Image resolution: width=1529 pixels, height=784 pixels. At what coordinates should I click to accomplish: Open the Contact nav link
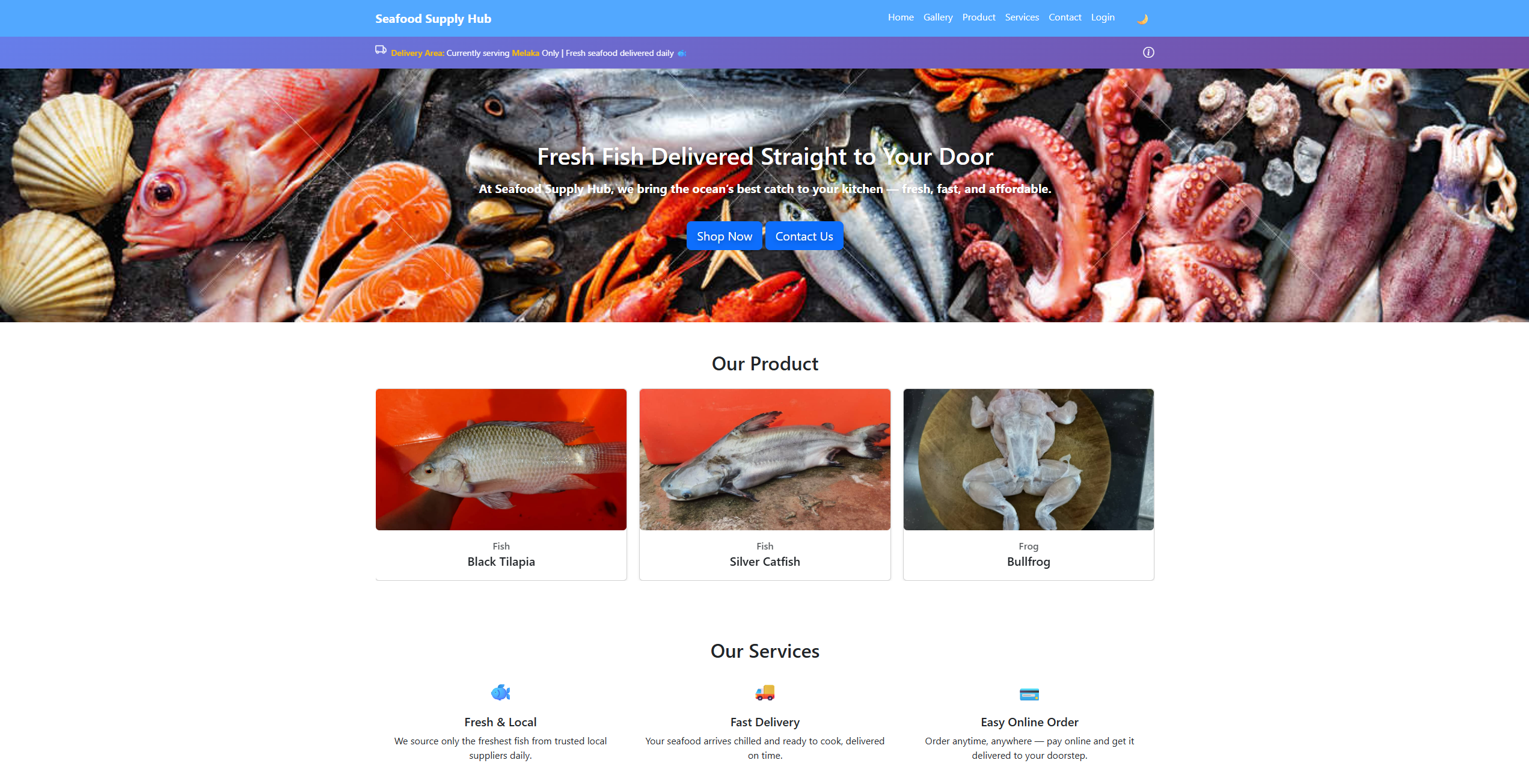[x=1065, y=17]
